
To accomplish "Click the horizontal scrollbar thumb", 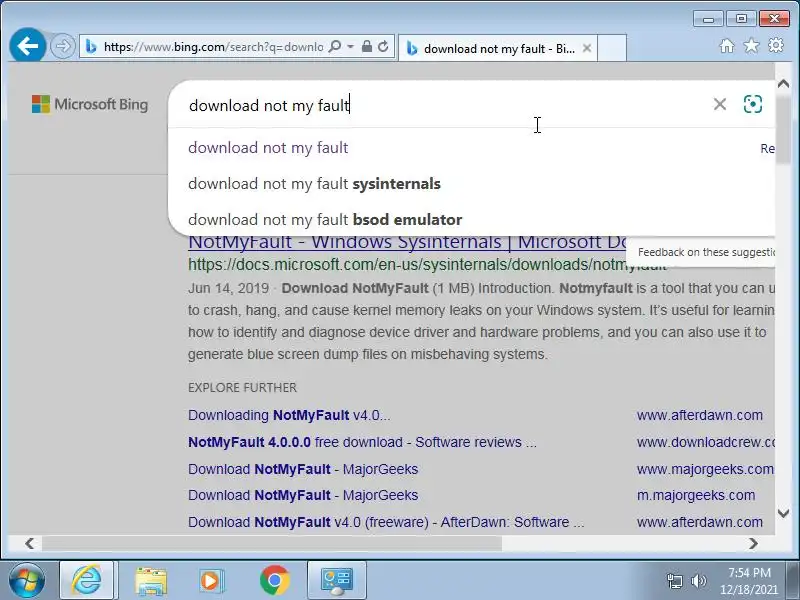I will (x=272, y=544).
